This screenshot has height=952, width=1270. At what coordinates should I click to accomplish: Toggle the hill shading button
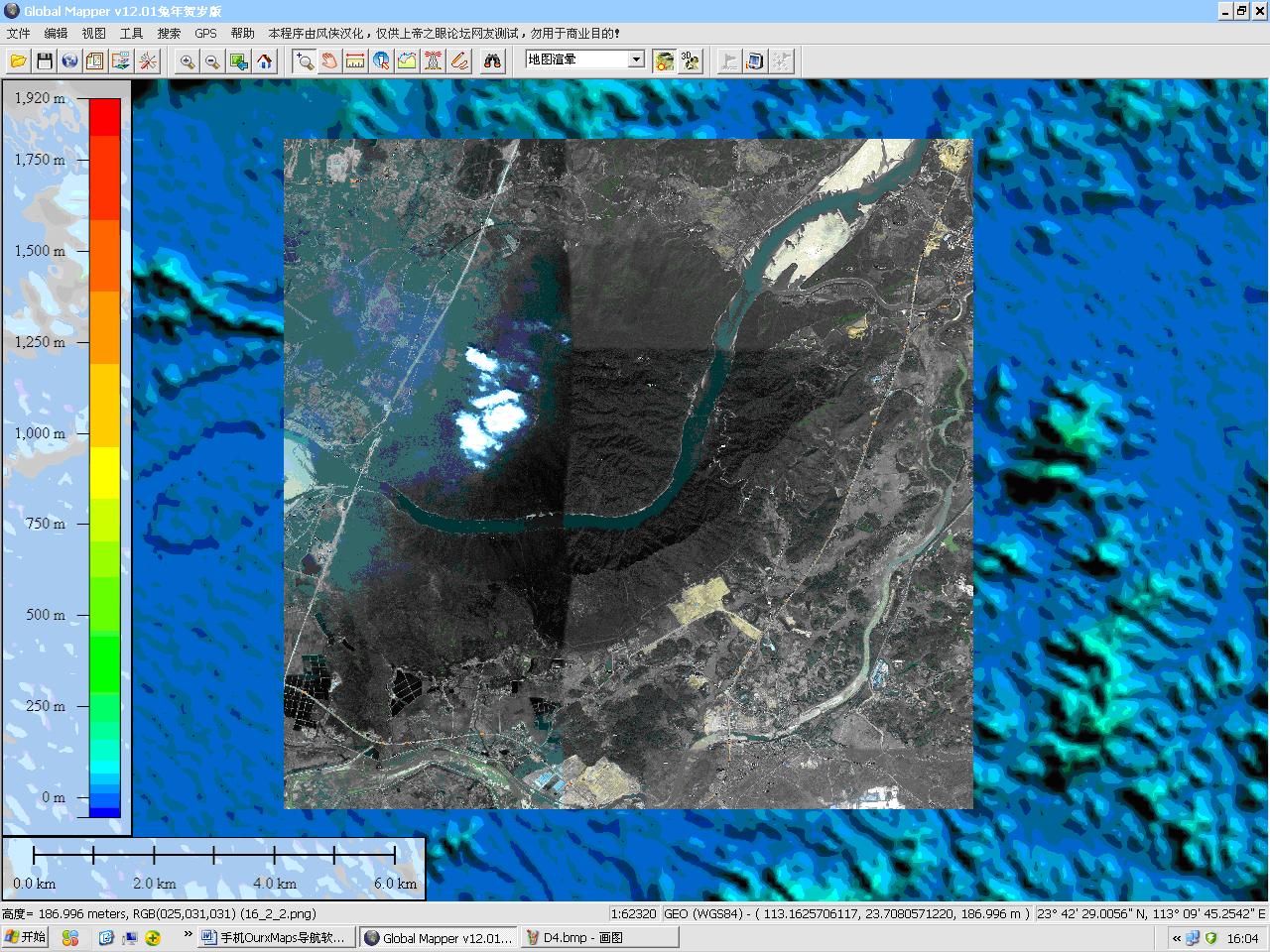[664, 61]
